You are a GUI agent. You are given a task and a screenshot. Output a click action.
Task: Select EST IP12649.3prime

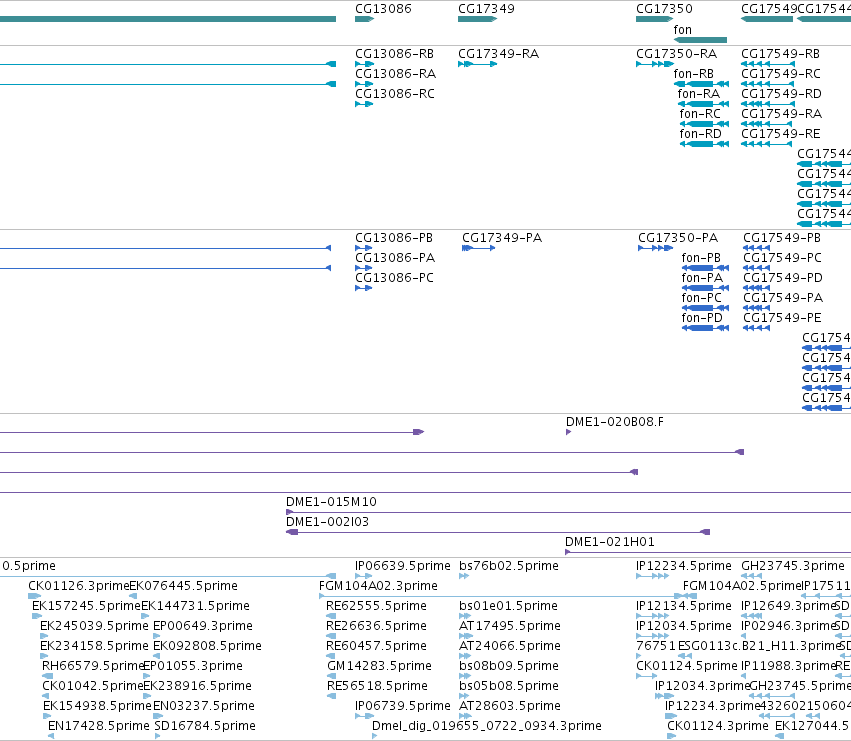click(x=788, y=606)
